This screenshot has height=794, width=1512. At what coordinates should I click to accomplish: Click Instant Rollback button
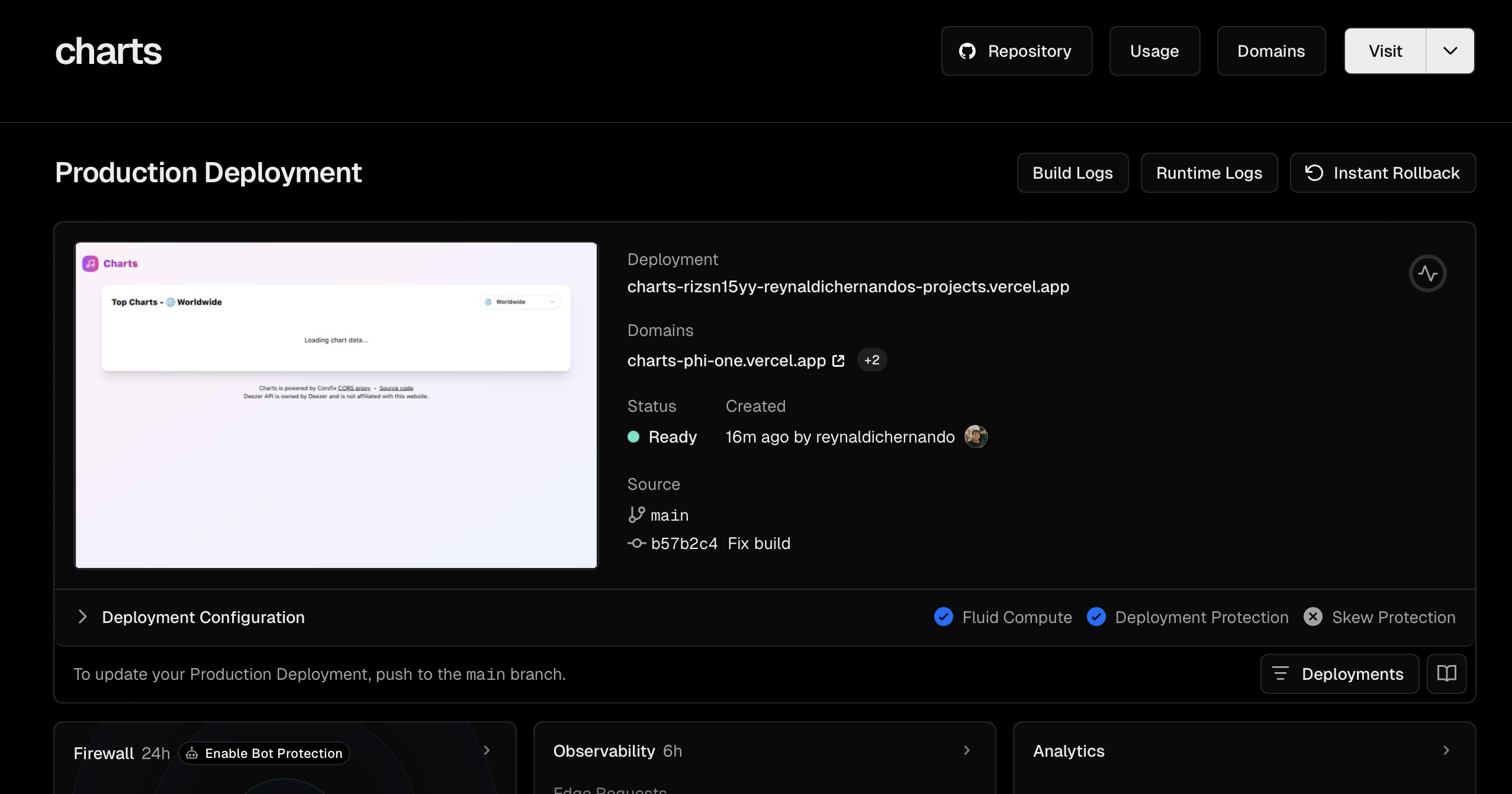tap(1383, 173)
